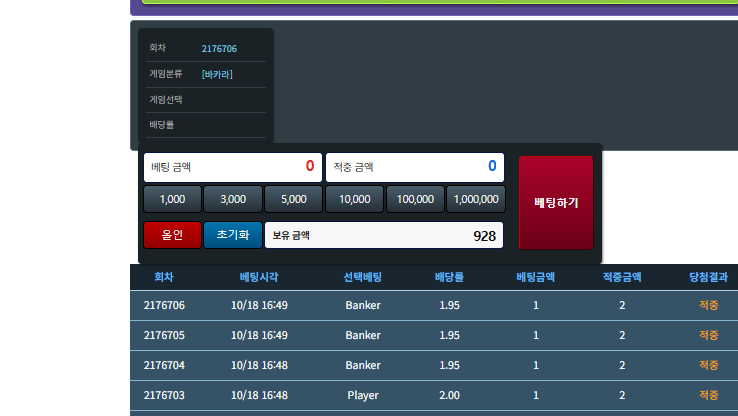The image size is (738, 416).
Task: Add 100,000 to the bet amount
Action: click(x=415, y=199)
